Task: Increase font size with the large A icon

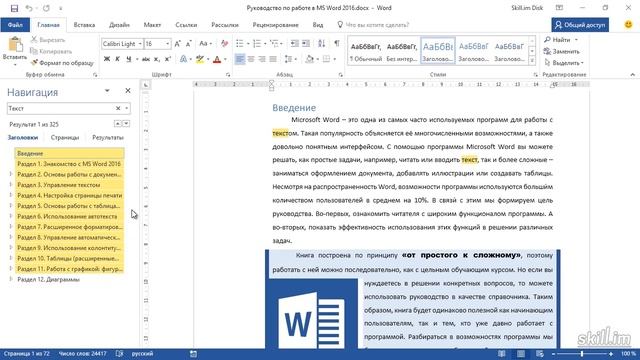Action: pyautogui.click(x=178, y=44)
